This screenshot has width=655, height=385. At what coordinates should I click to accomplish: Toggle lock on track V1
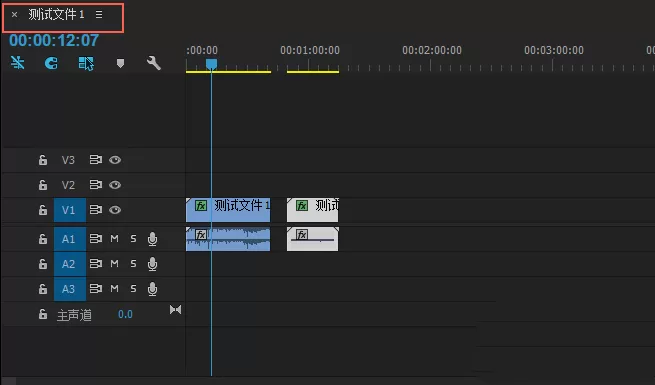(x=43, y=210)
